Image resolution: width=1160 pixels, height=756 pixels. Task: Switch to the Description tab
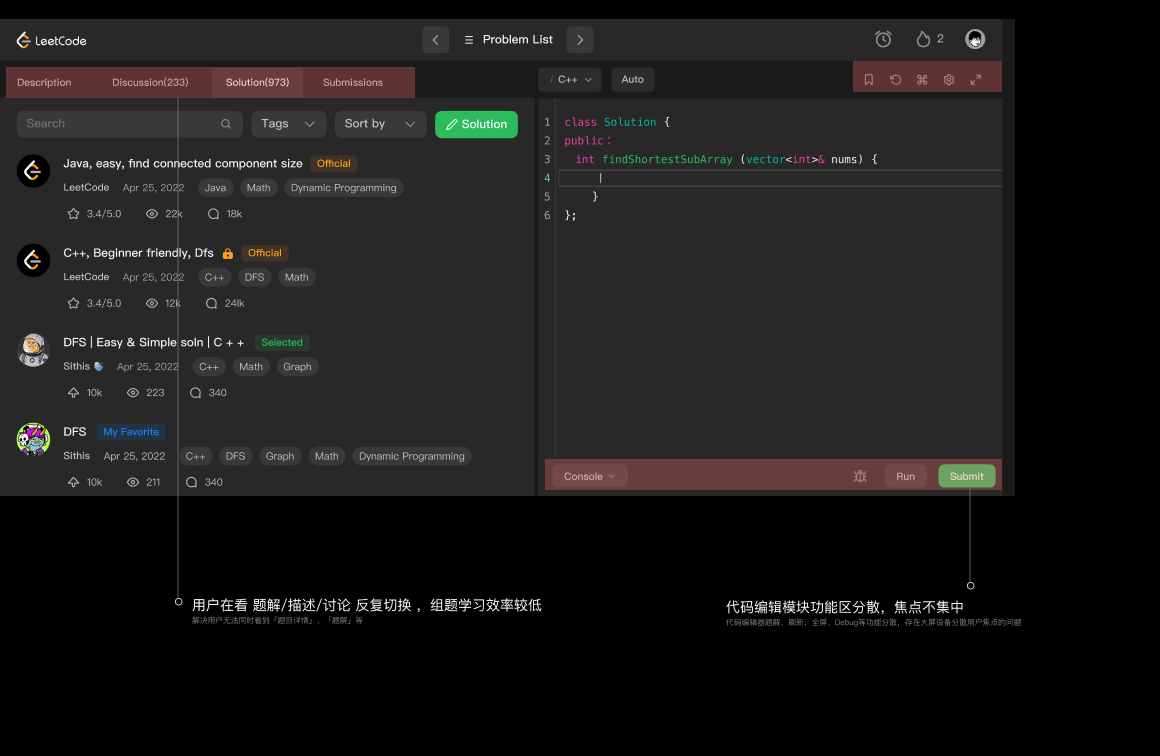pos(44,83)
